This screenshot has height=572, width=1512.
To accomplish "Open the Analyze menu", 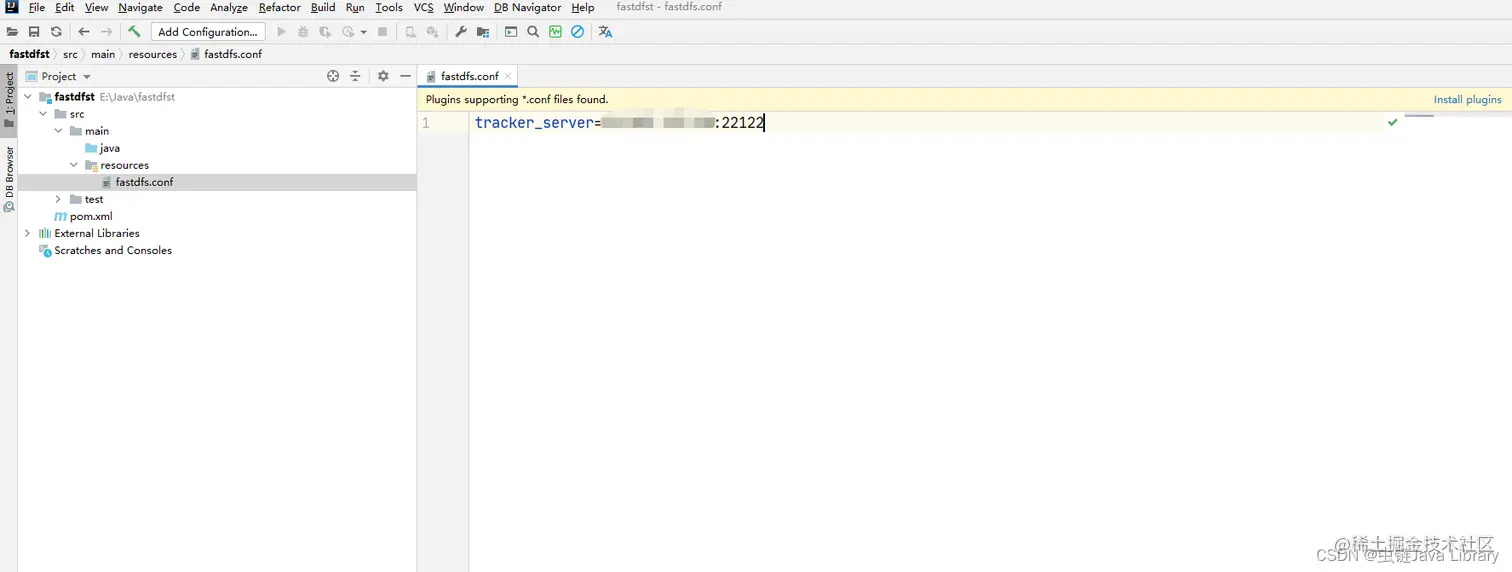I will 229,7.
